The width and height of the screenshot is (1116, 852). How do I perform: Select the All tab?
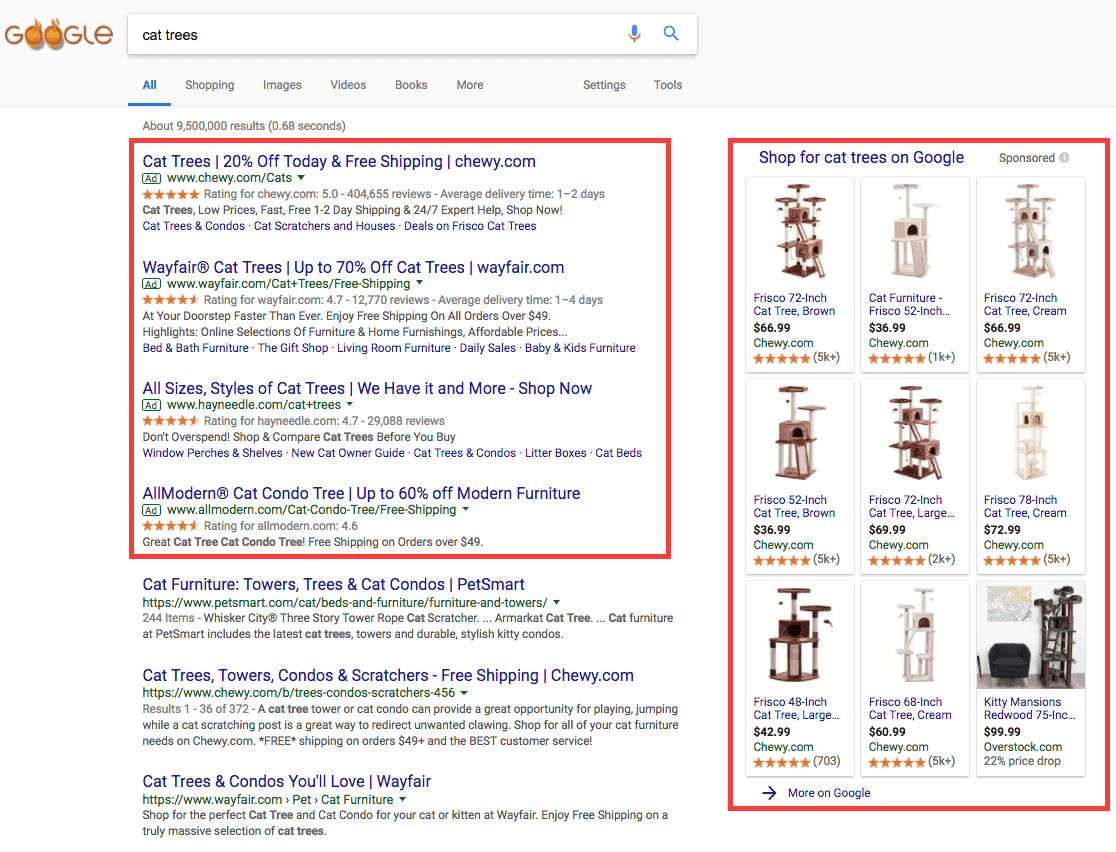pyautogui.click(x=149, y=85)
